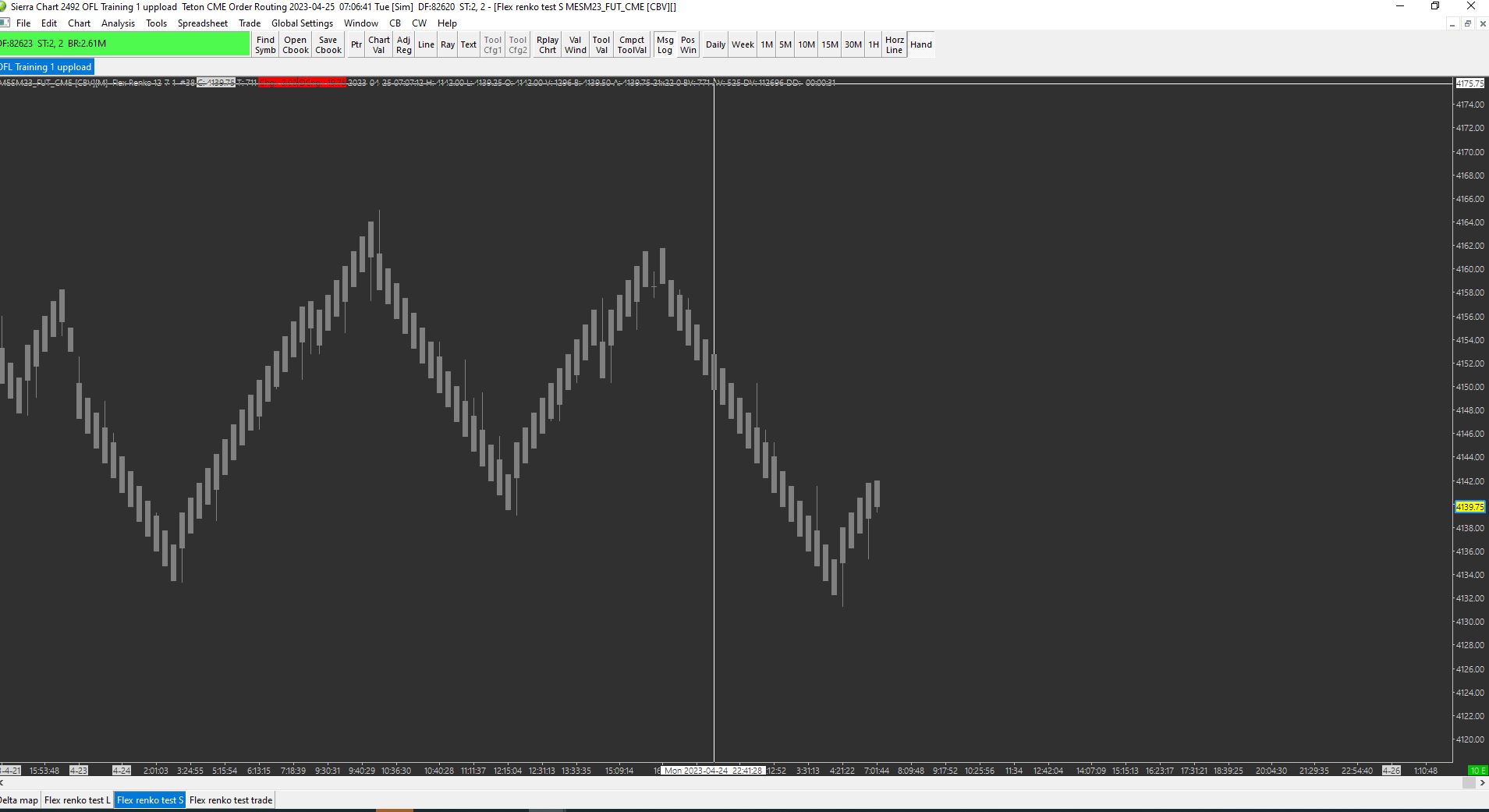1489x812 pixels.
Task: Click the 14:07:09 time axis label
Action: click(1090, 771)
